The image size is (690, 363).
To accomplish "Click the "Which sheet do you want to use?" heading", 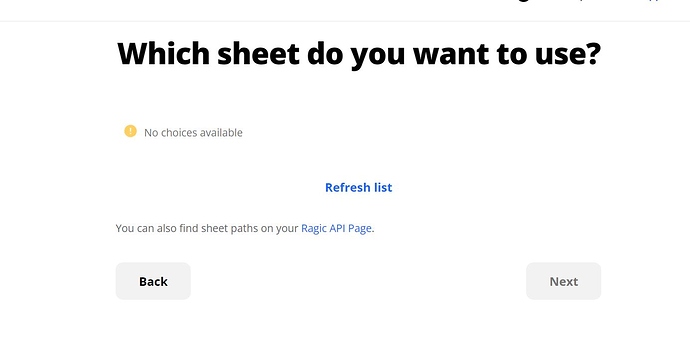I will [x=359, y=54].
